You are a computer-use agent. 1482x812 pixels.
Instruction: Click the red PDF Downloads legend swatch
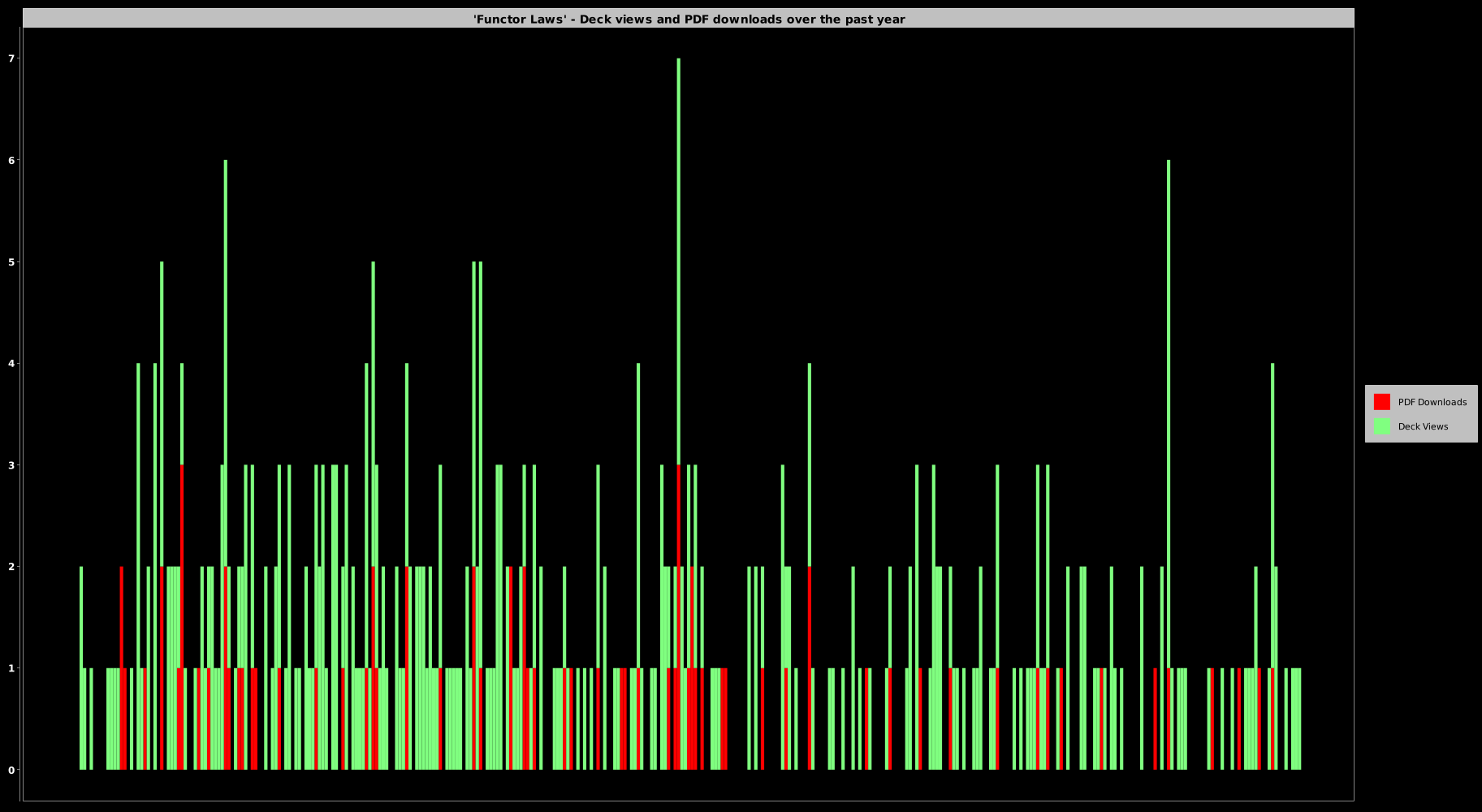[x=1381, y=402]
